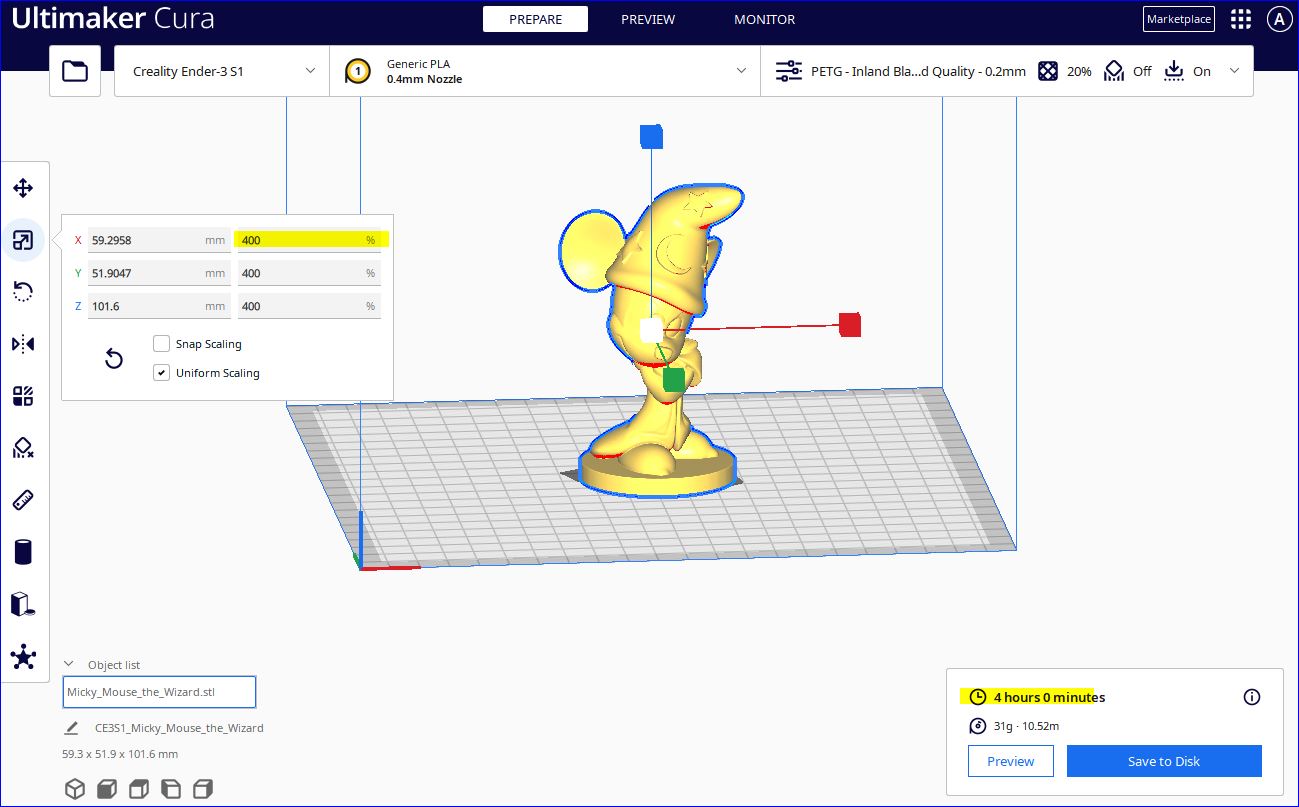Click the print time clock icon

coord(977,697)
